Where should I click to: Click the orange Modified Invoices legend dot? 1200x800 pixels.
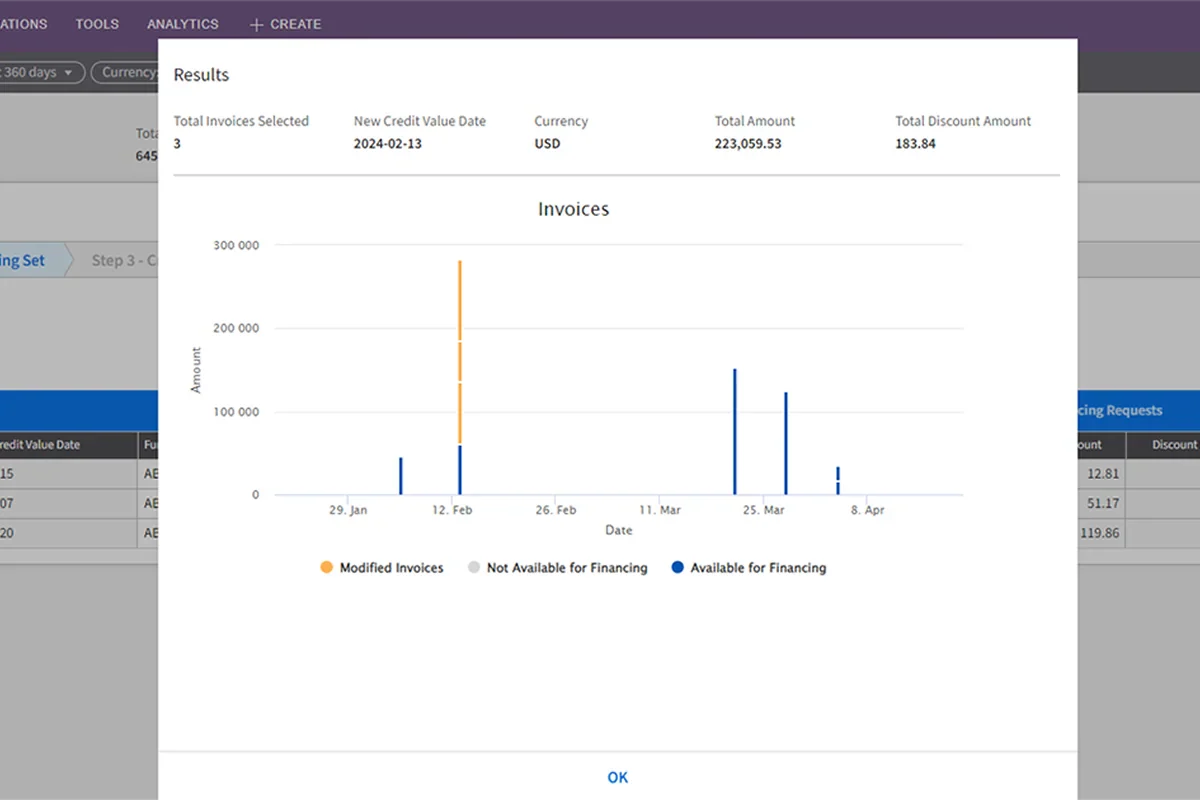click(326, 567)
